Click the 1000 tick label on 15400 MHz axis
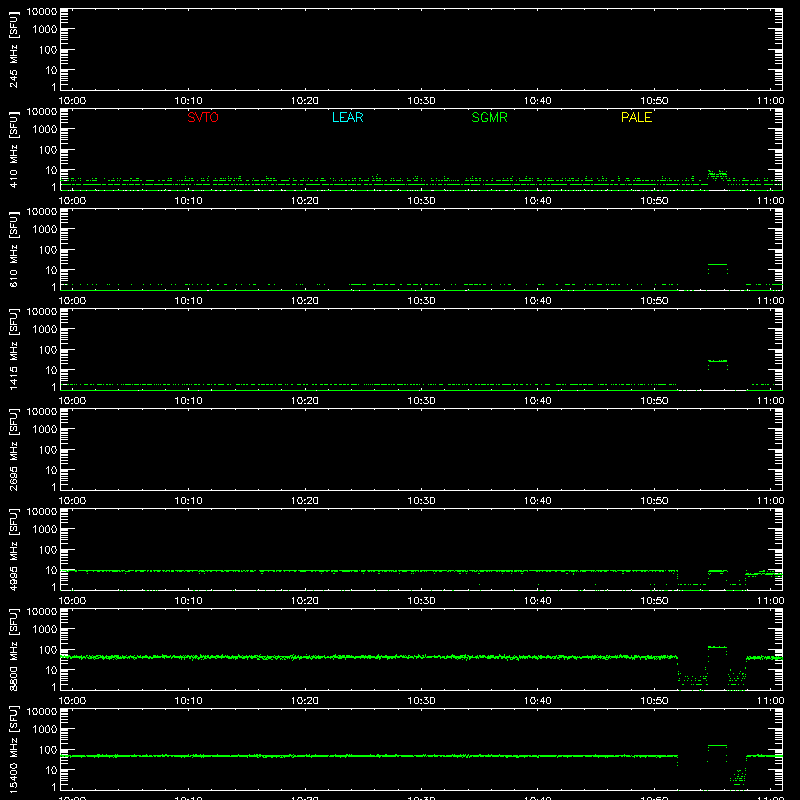This screenshot has height=800, width=800. point(45,730)
